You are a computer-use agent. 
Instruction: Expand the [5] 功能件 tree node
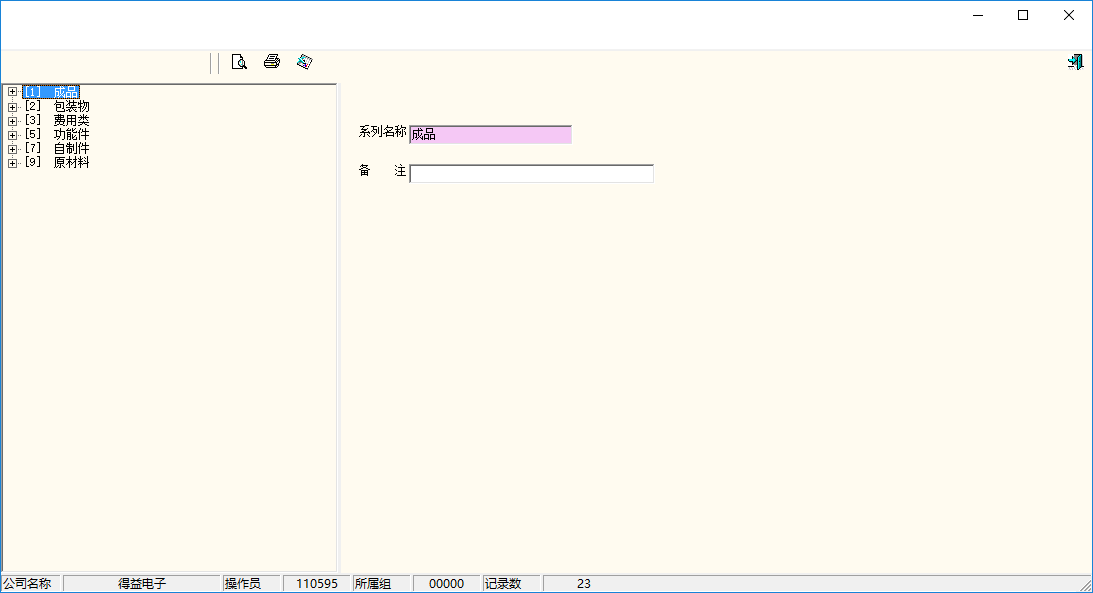pos(12,134)
